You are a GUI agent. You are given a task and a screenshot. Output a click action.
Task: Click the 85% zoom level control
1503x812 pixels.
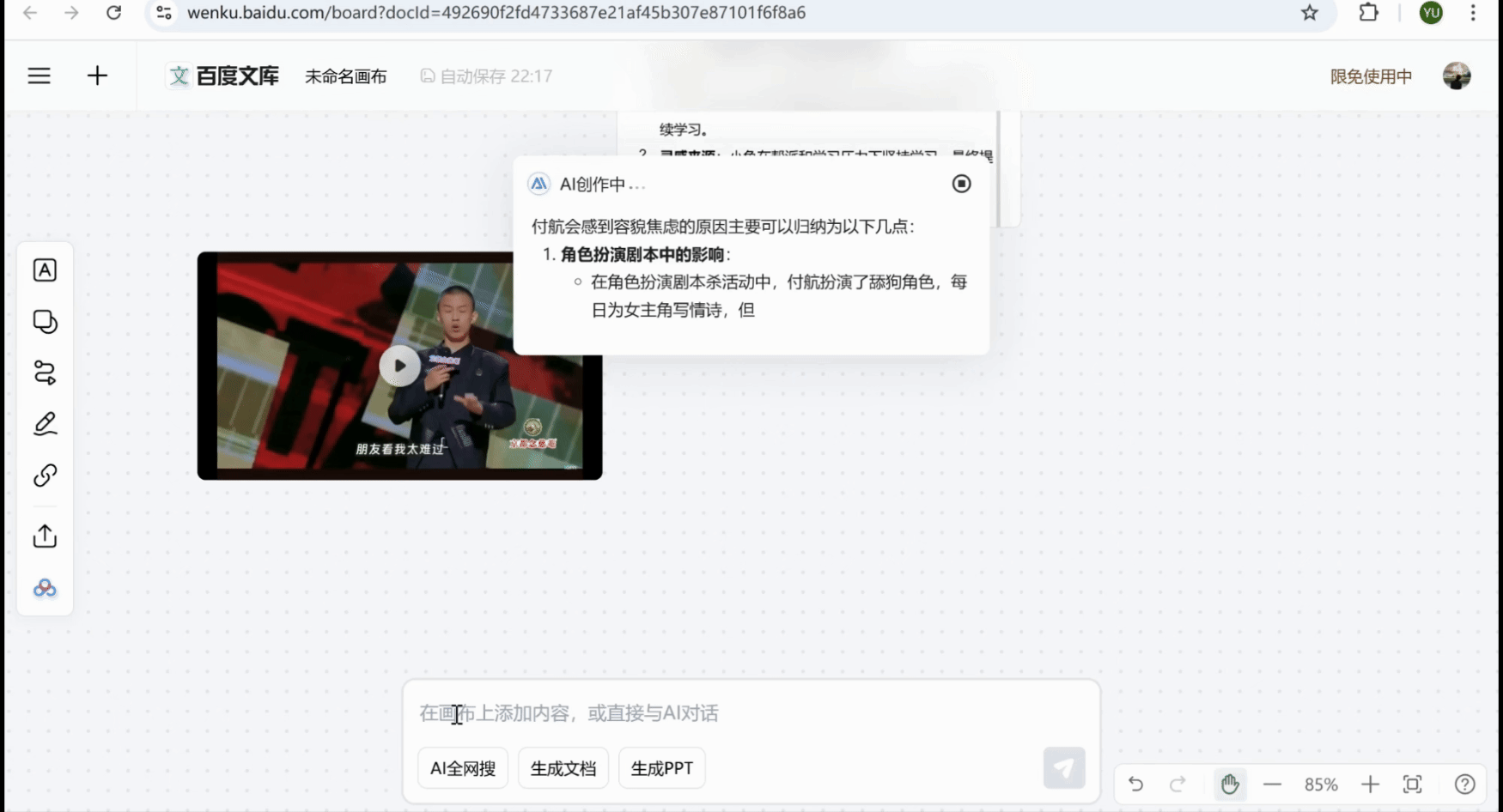click(1321, 784)
